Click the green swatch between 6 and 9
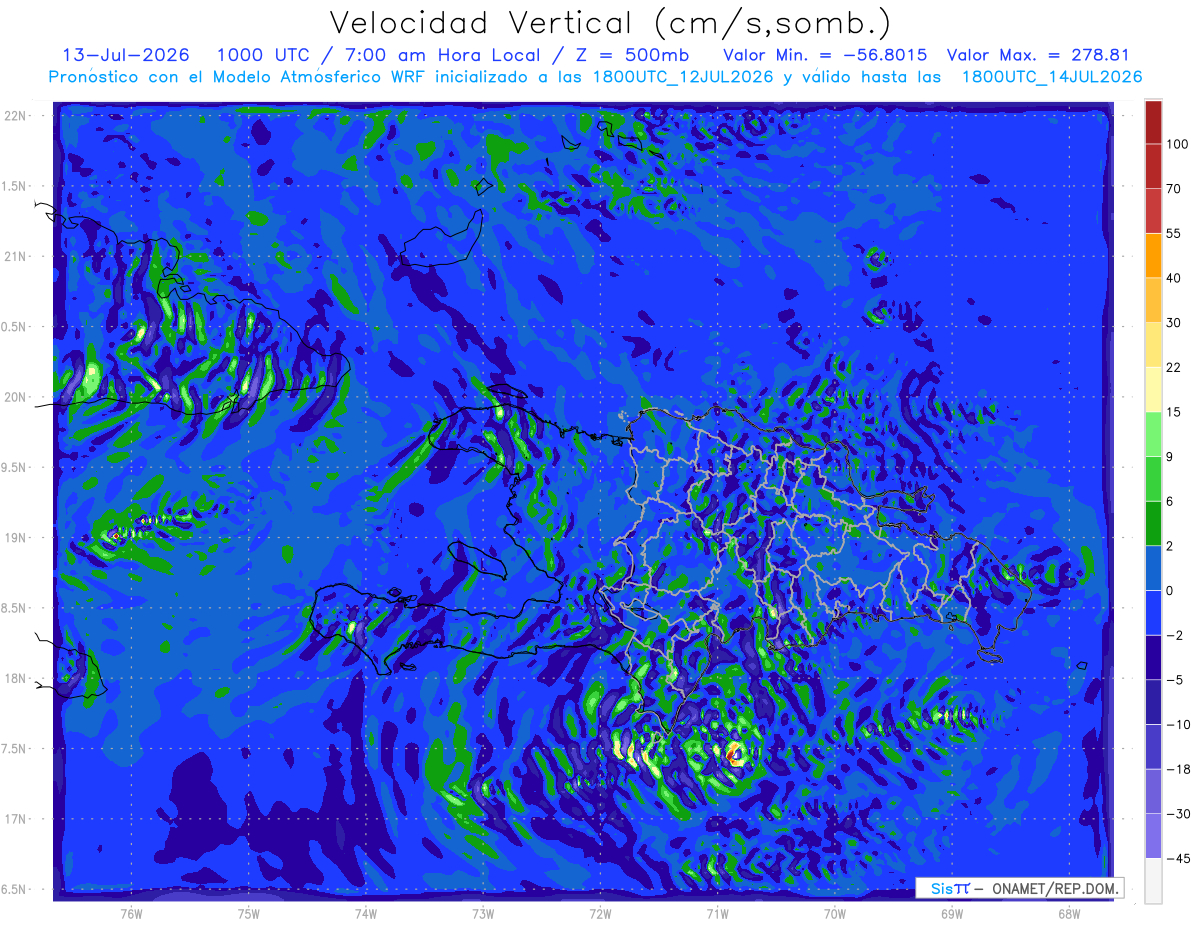This screenshot has height=927, width=1200. 1153,478
